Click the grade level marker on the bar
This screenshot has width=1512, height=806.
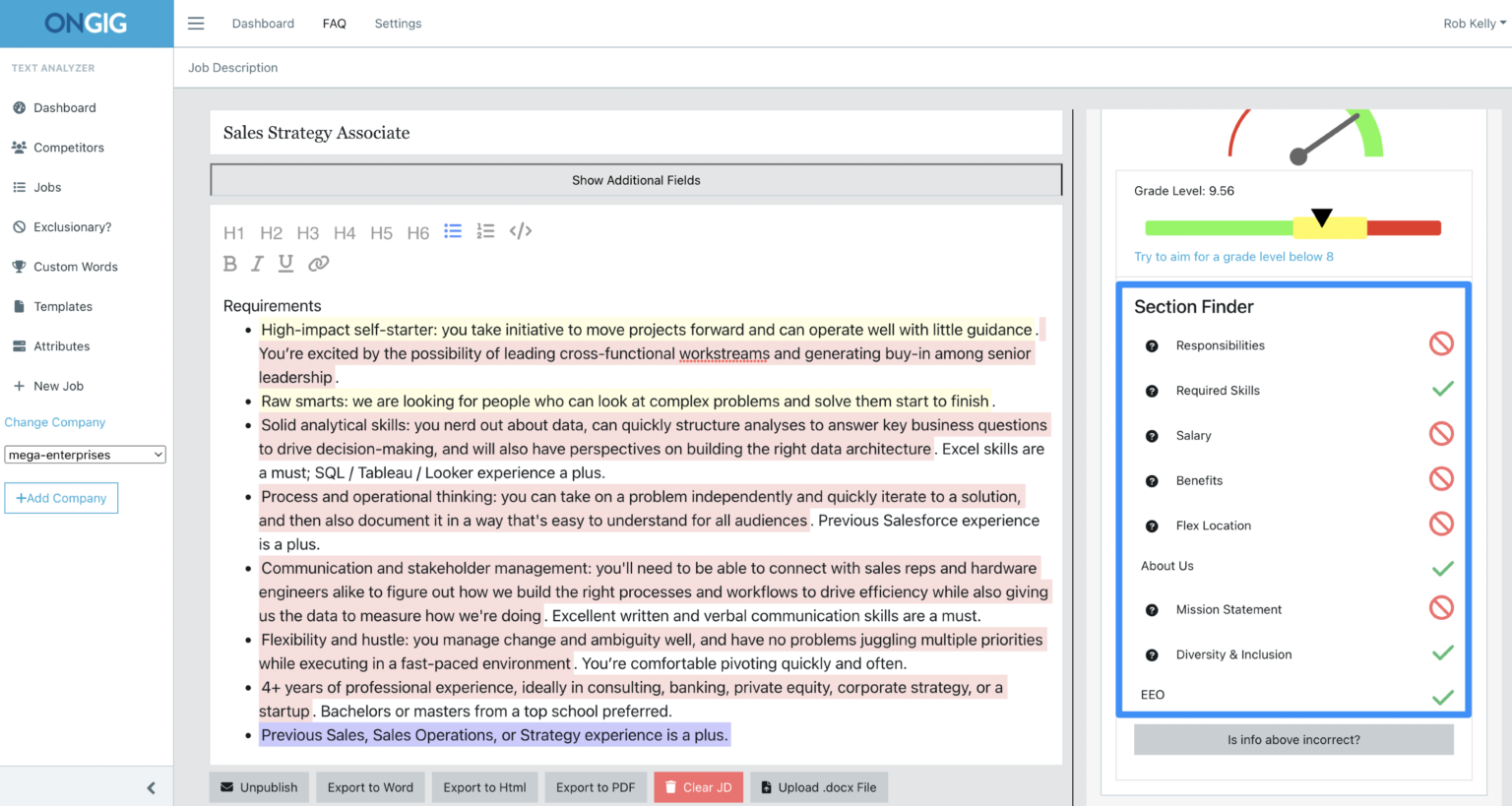[1321, 218]
